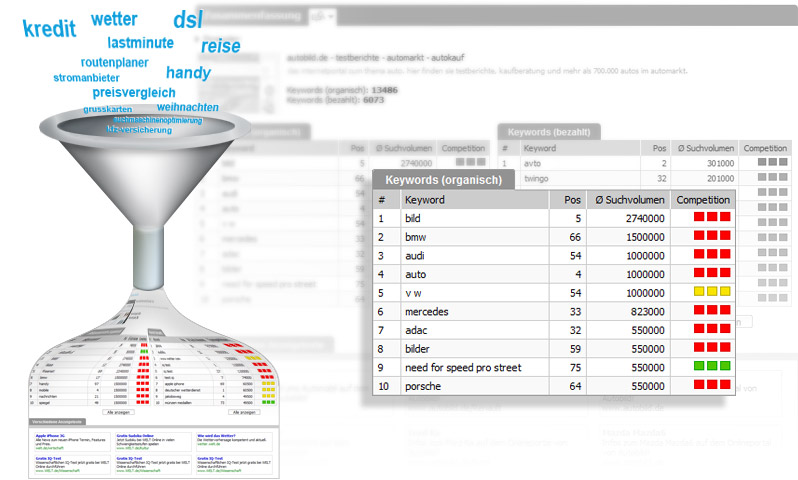The width and height of the screenshot is (798, 480).
Task: Click 'routenplaner' in the tag cloud
Action: click(115, 63)
